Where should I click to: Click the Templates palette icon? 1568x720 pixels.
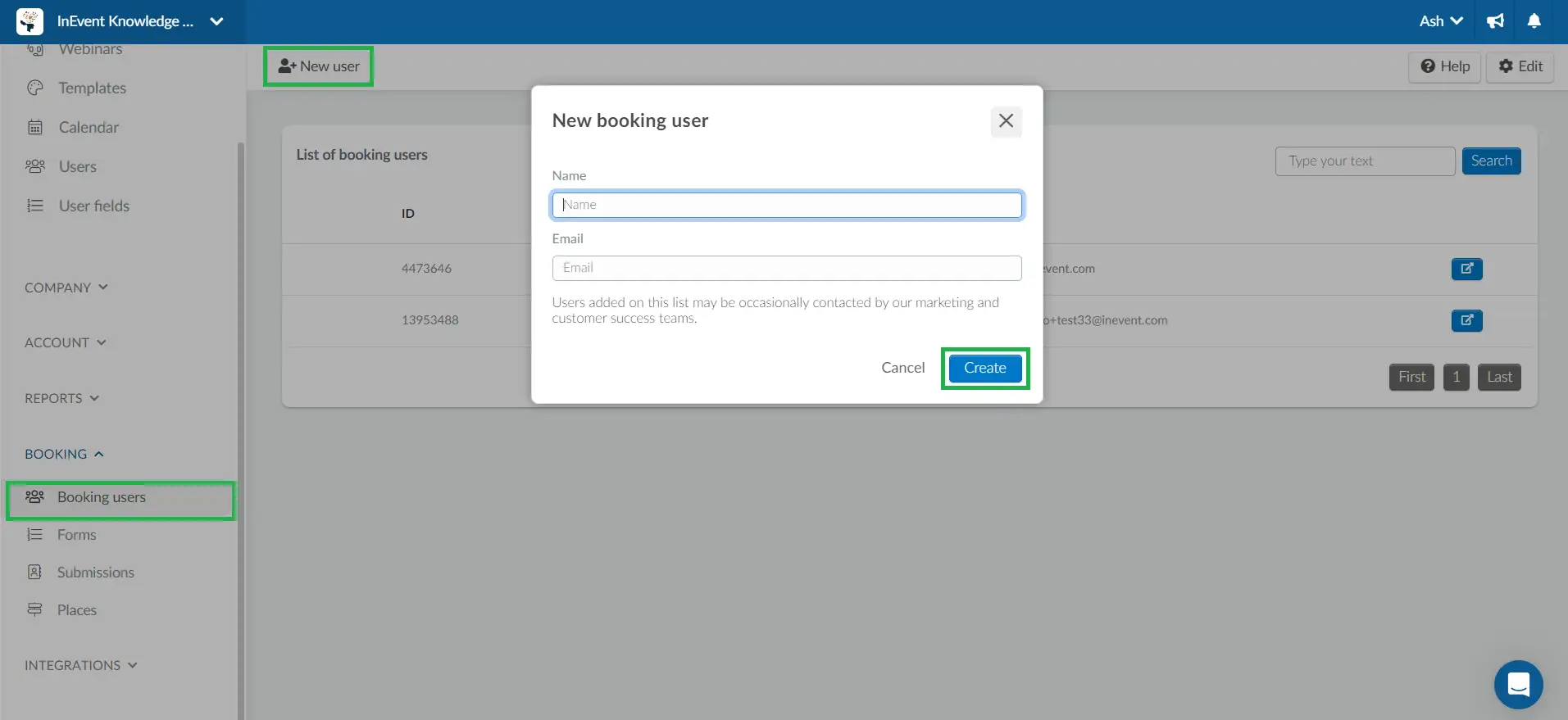pyautogui.click(x=34, y=88)
